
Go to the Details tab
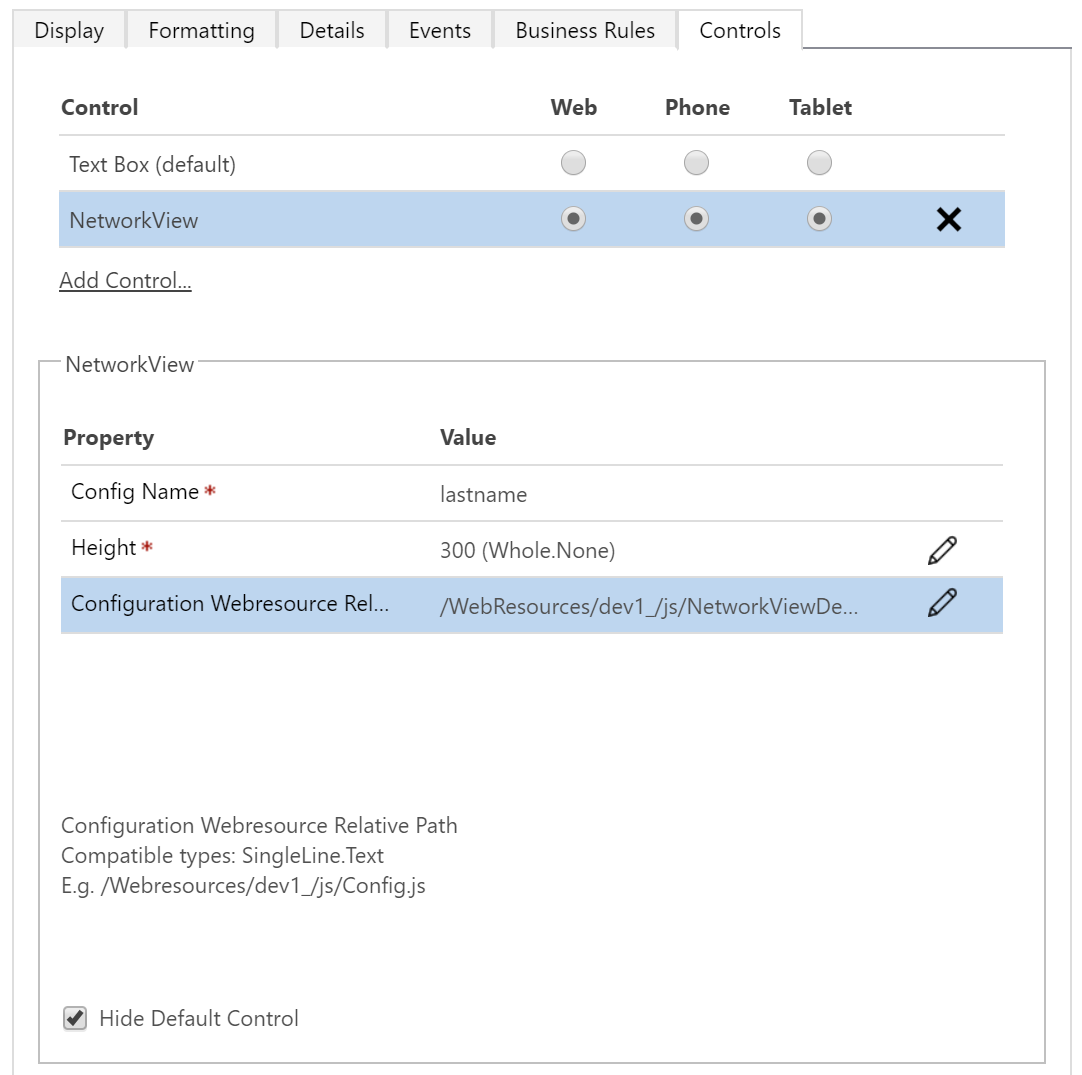332,31
